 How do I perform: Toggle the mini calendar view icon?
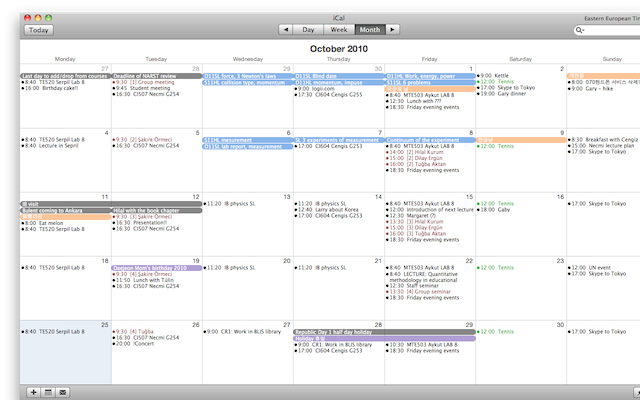tap(48, 392)
